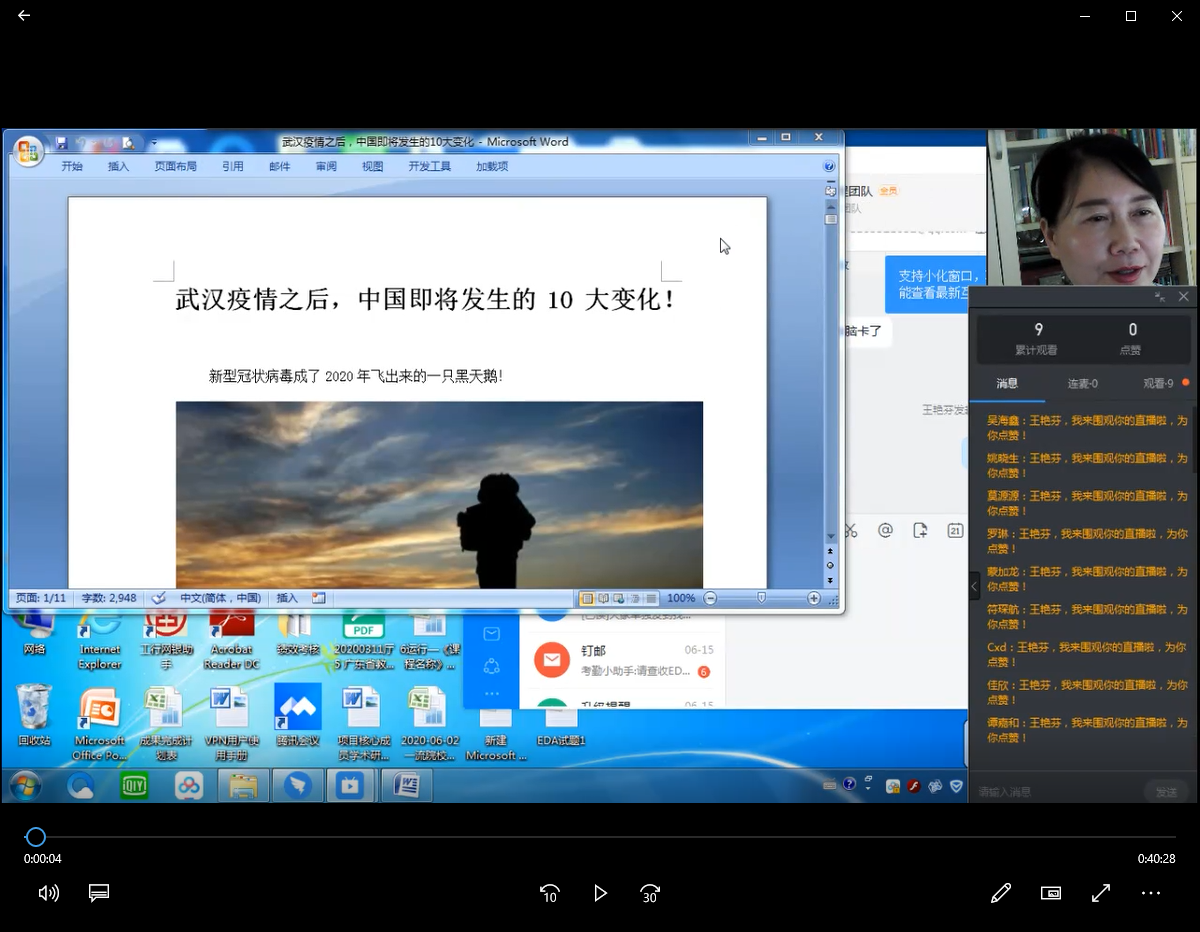Click the 请输入消息 message input field
Viewport: 1200px width, 932px height.
pos(1055,791)
